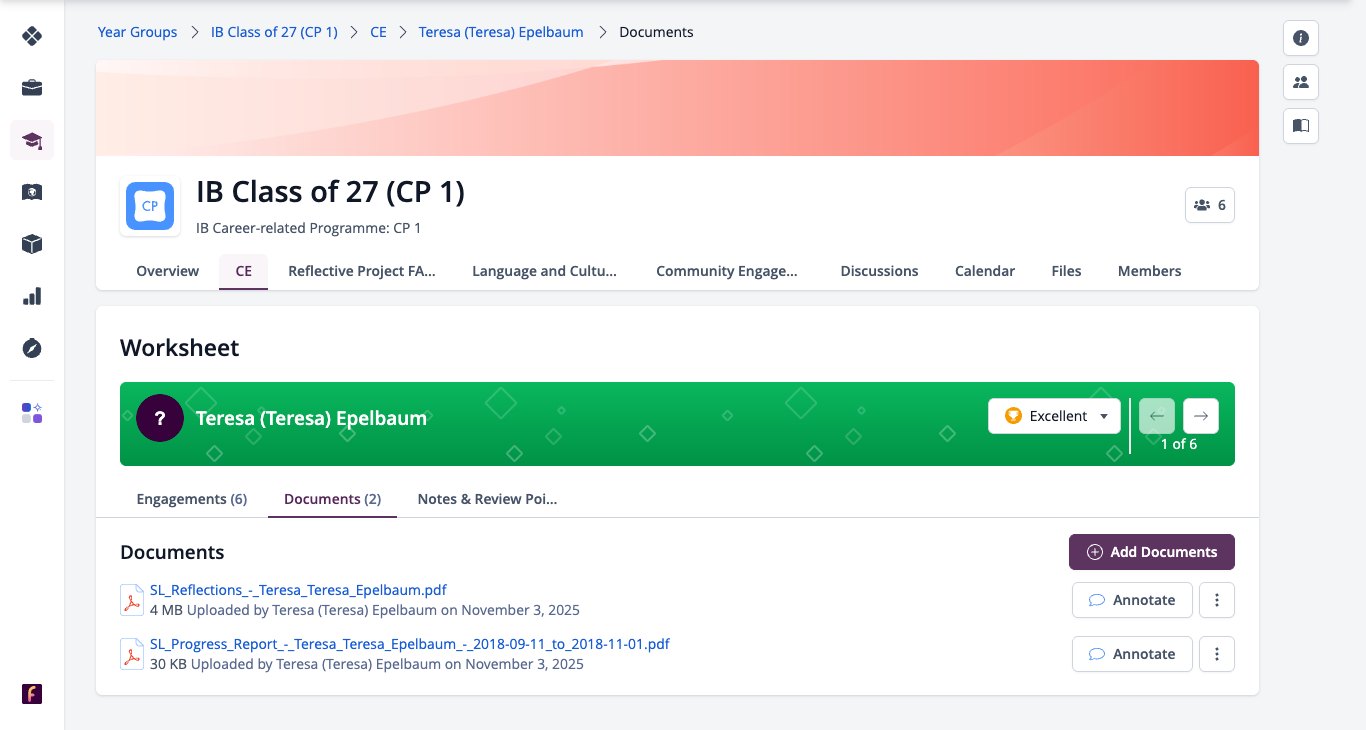Open the Discussions tab

tap(879, 271)
